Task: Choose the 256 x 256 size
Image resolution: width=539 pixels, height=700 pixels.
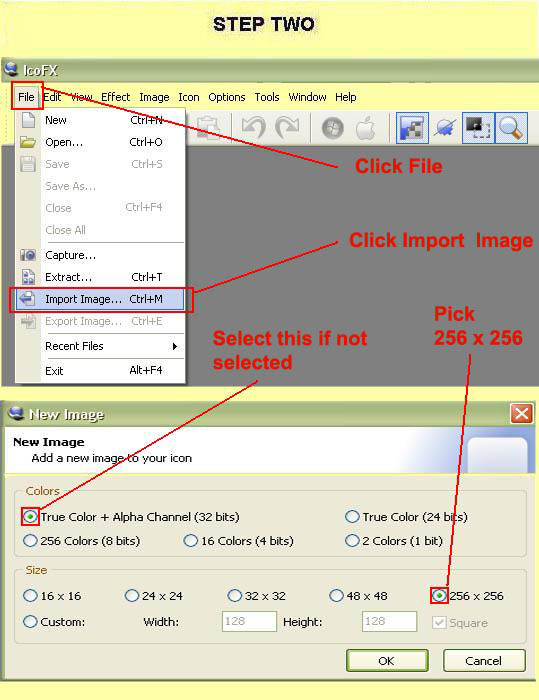Action: (439, 596)
